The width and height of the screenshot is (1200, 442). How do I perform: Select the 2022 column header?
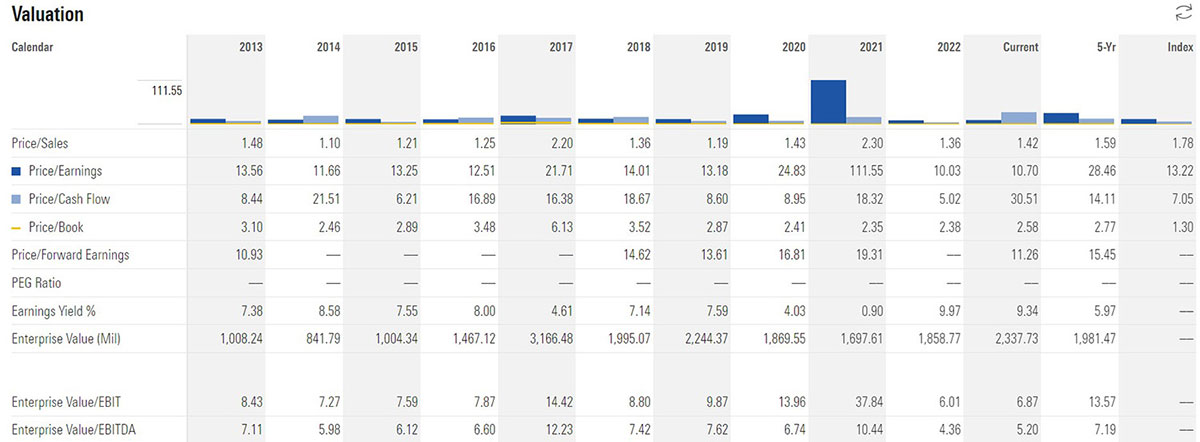coord(948,47)
